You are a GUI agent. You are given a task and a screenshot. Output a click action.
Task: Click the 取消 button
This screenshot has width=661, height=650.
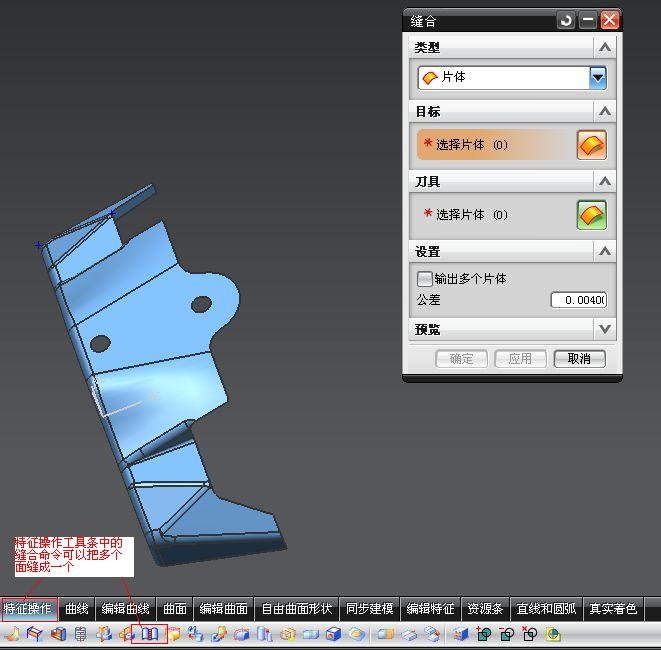pos(579,359)
